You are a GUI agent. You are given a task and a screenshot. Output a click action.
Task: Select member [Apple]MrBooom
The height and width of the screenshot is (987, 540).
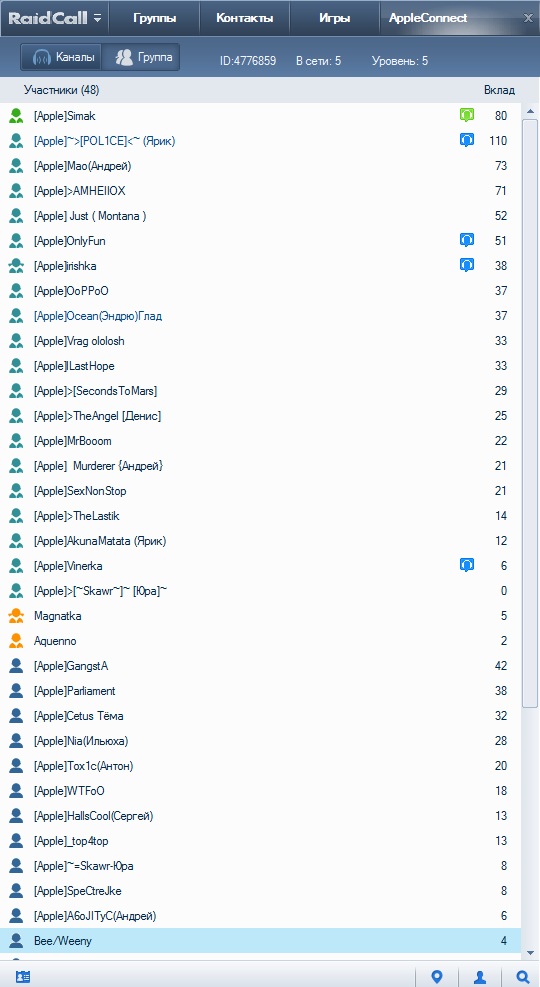point(261,441)
